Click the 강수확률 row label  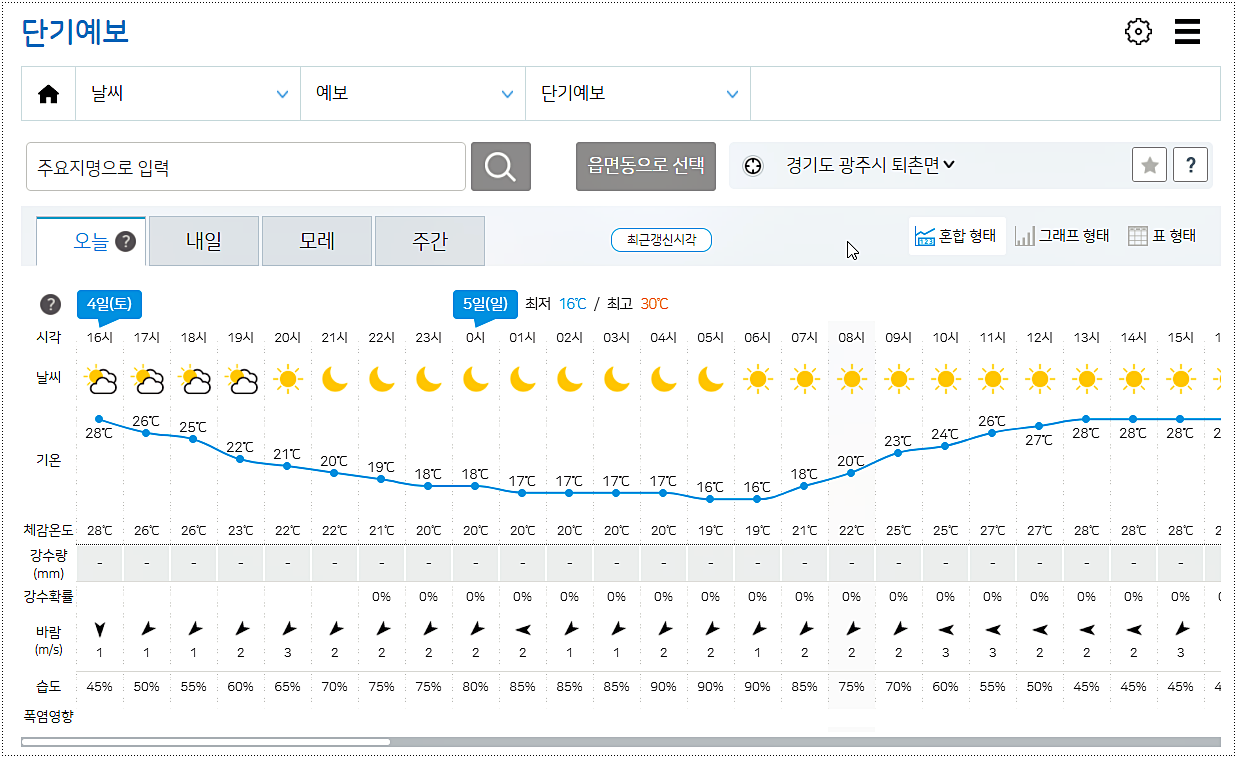click(49, 597)
